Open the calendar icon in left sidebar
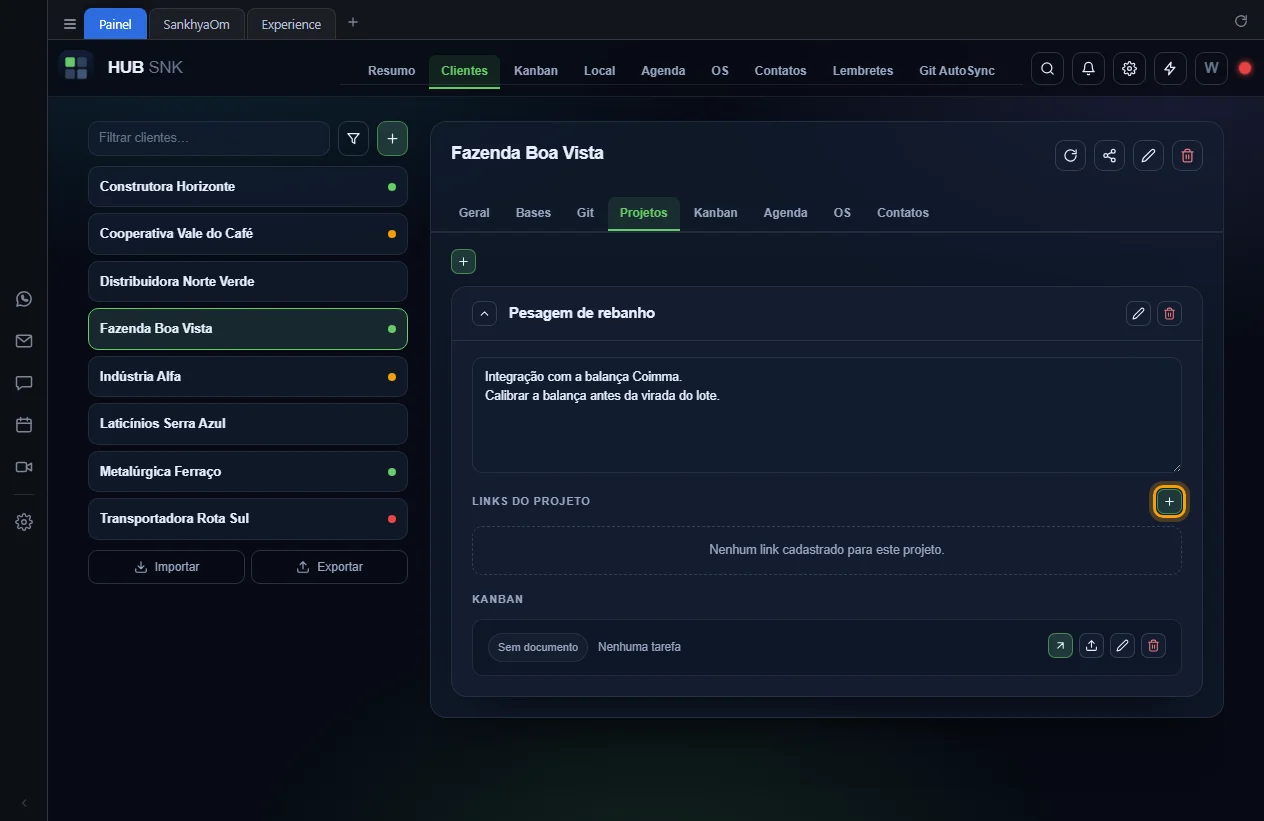This screenshot has width=1264, height=821. coord(24,425)
